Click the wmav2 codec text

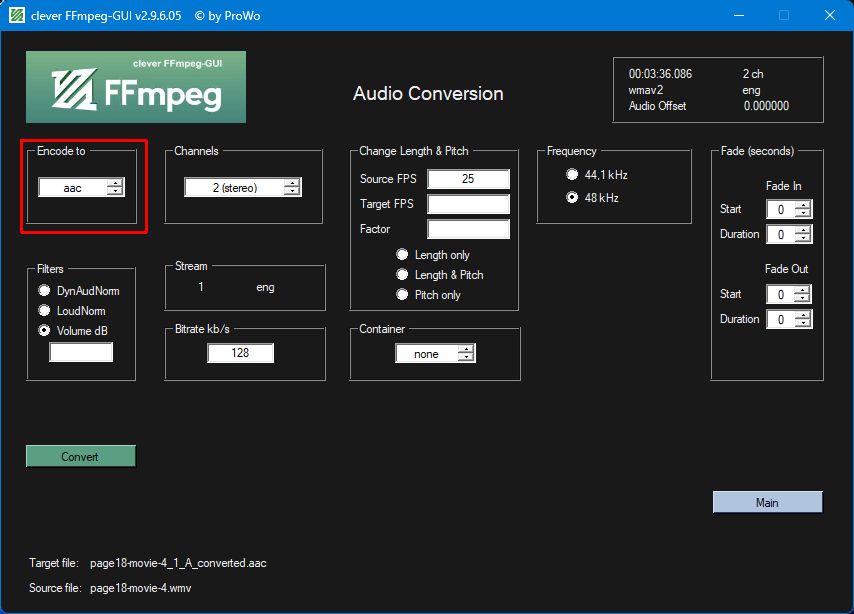(x=645, y=90)
